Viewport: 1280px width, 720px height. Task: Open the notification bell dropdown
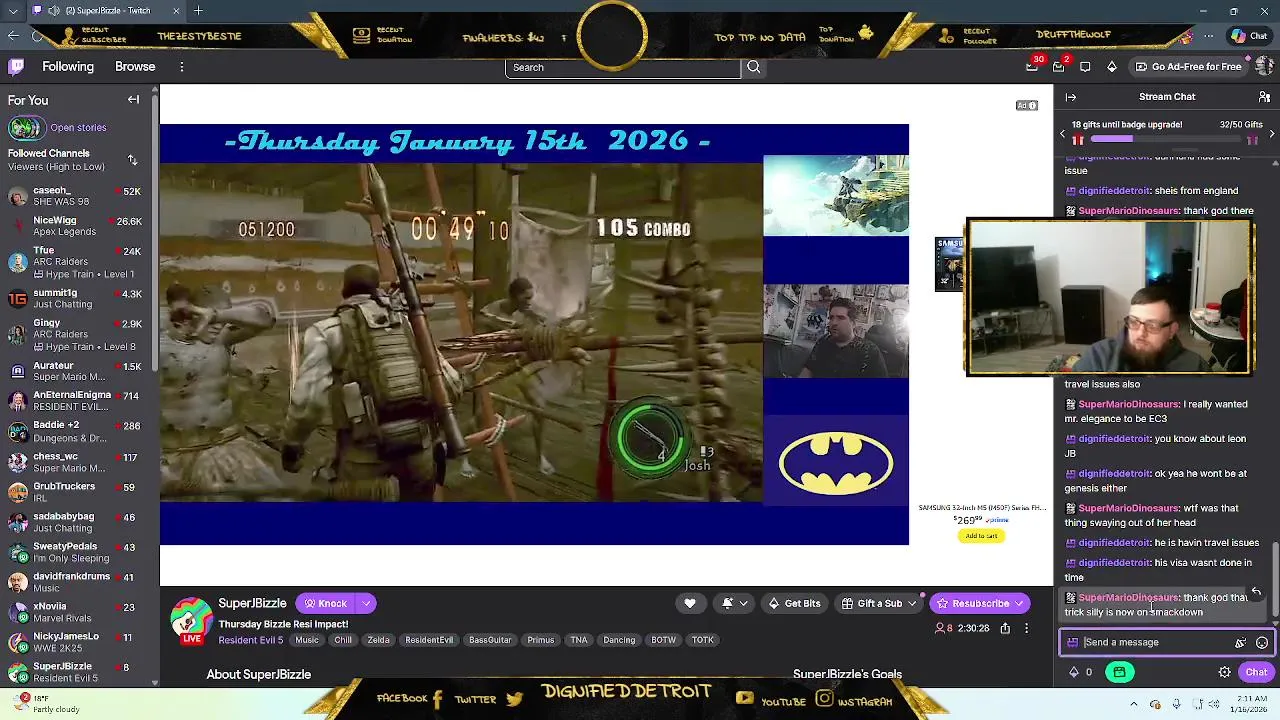point(735,603)
